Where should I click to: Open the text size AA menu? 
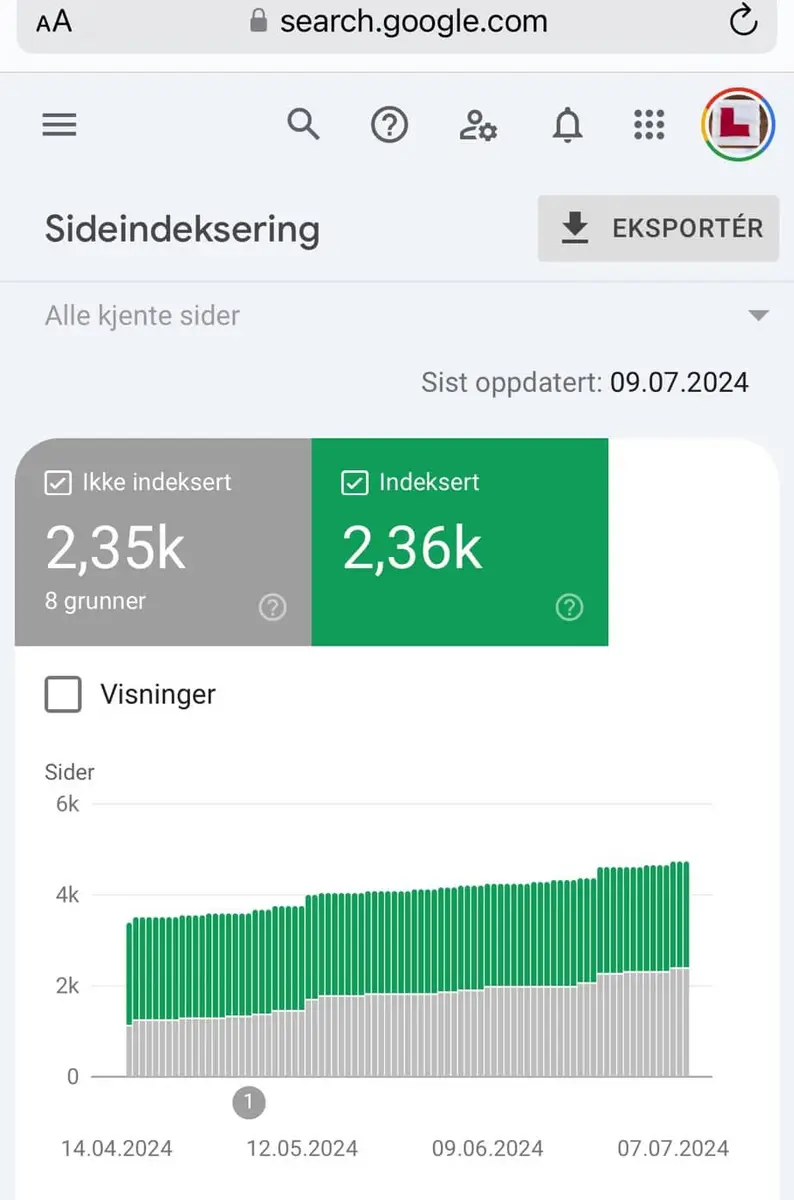(54, 22)
